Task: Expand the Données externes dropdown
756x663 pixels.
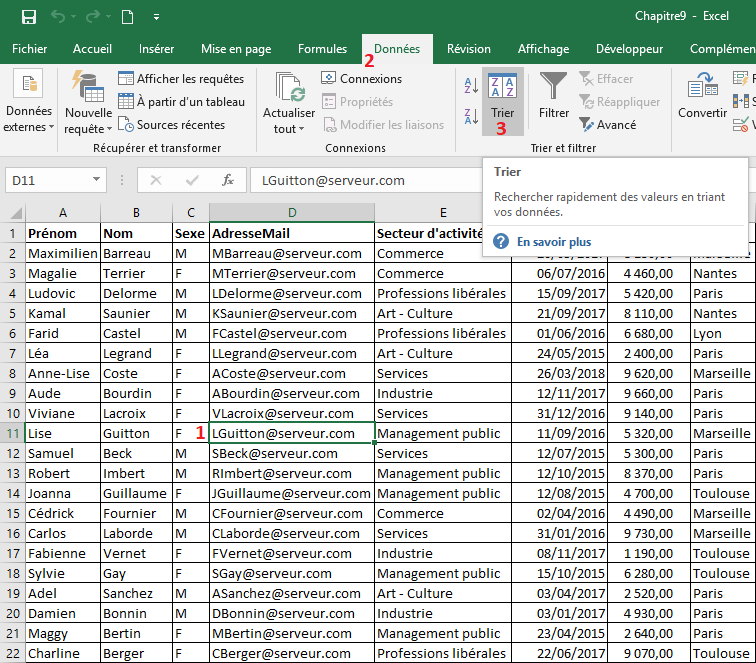Action: (28, 127)
